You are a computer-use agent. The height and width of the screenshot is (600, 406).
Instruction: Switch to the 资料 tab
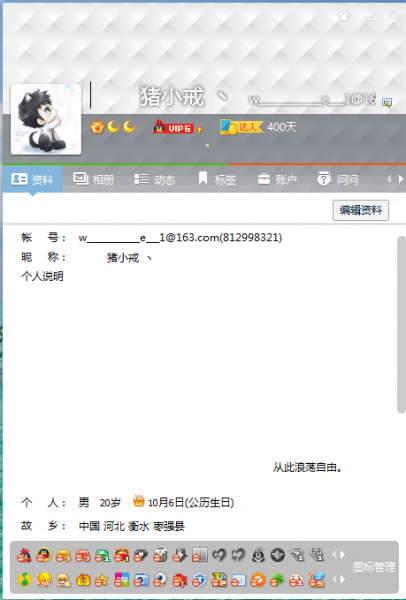coord(33,179)
